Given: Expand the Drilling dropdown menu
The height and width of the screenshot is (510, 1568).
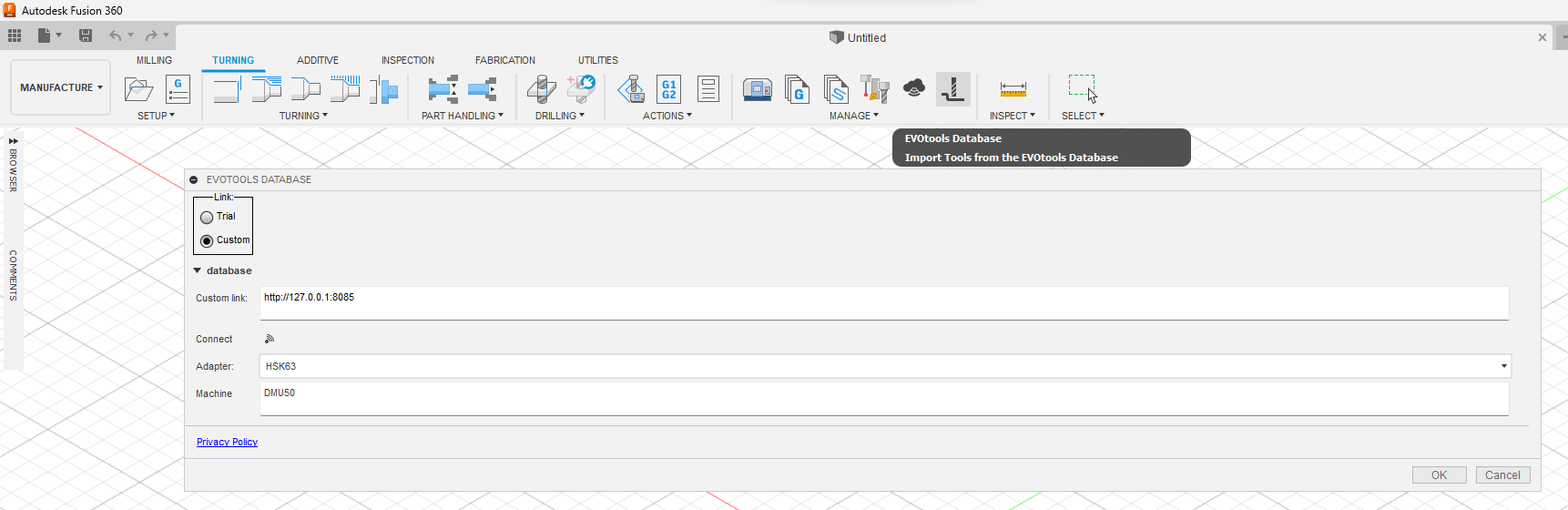Looking at the screenshot, I should click(x=560, y=116).
